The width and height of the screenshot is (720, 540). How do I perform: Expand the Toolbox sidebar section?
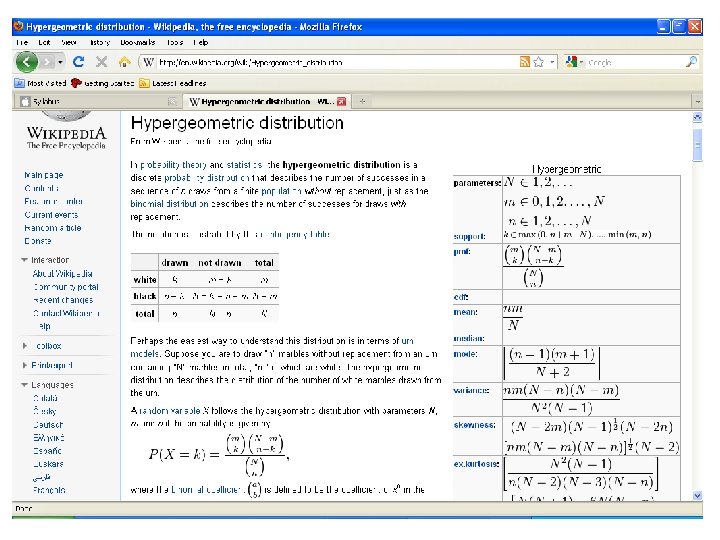tap(24, 346)
